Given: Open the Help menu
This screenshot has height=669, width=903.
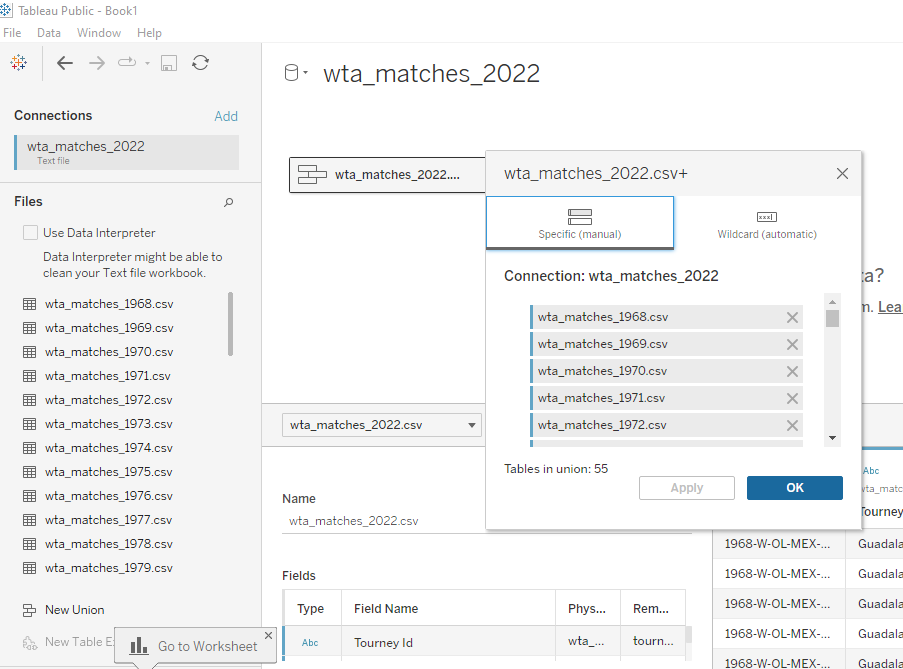Looking at the screenshot, I should click(x=149, y=33).
